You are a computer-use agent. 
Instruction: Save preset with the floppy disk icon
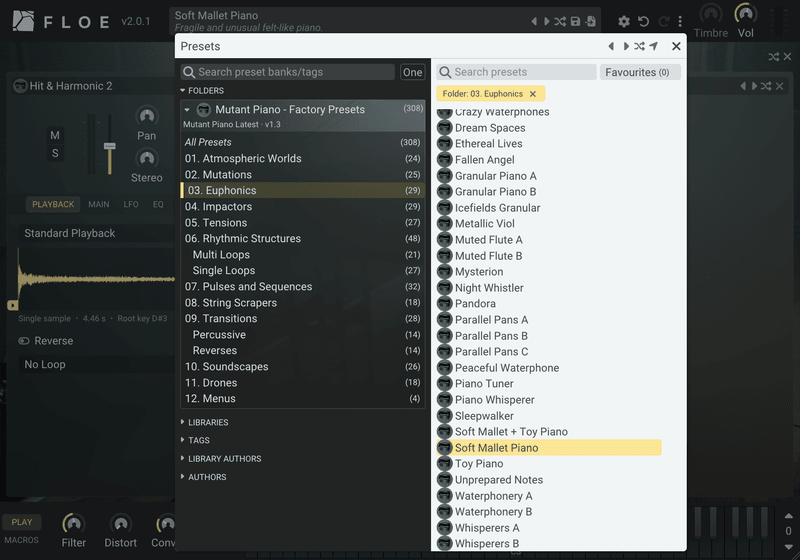tap(575, 21)
